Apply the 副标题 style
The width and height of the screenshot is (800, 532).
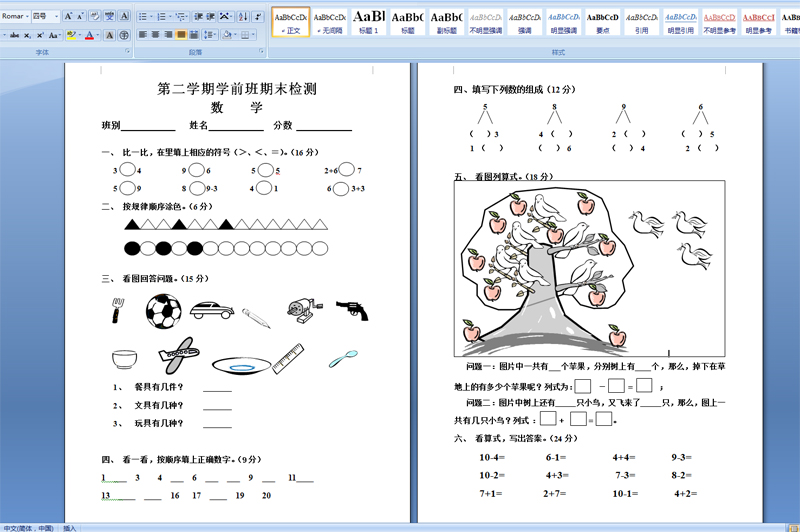[x=446, y=22]
